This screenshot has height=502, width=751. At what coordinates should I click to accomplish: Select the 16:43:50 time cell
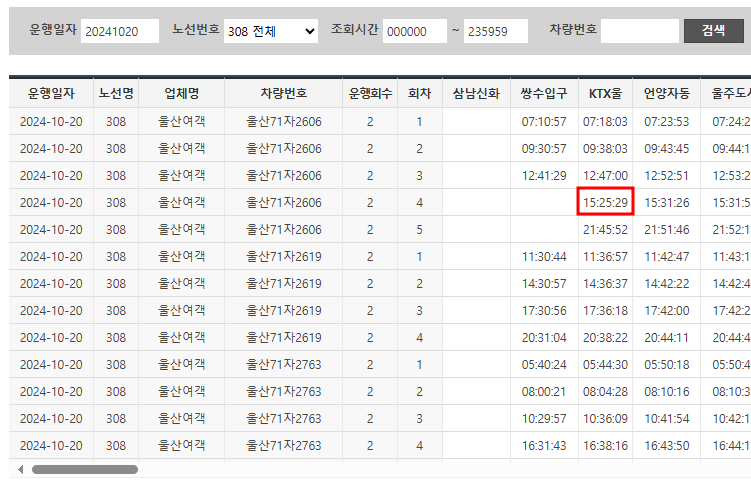666,445
